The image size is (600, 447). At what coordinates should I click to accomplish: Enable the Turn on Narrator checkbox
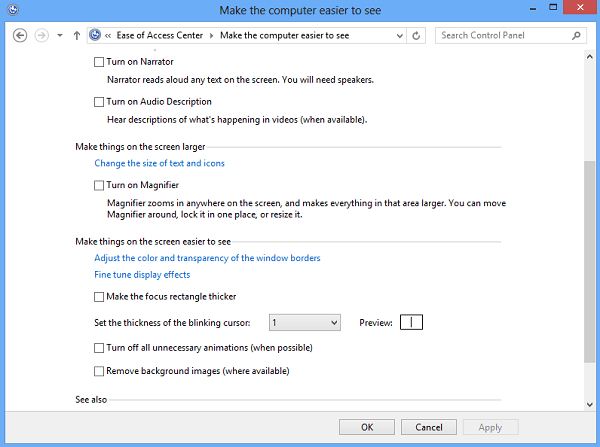point(99,62)
